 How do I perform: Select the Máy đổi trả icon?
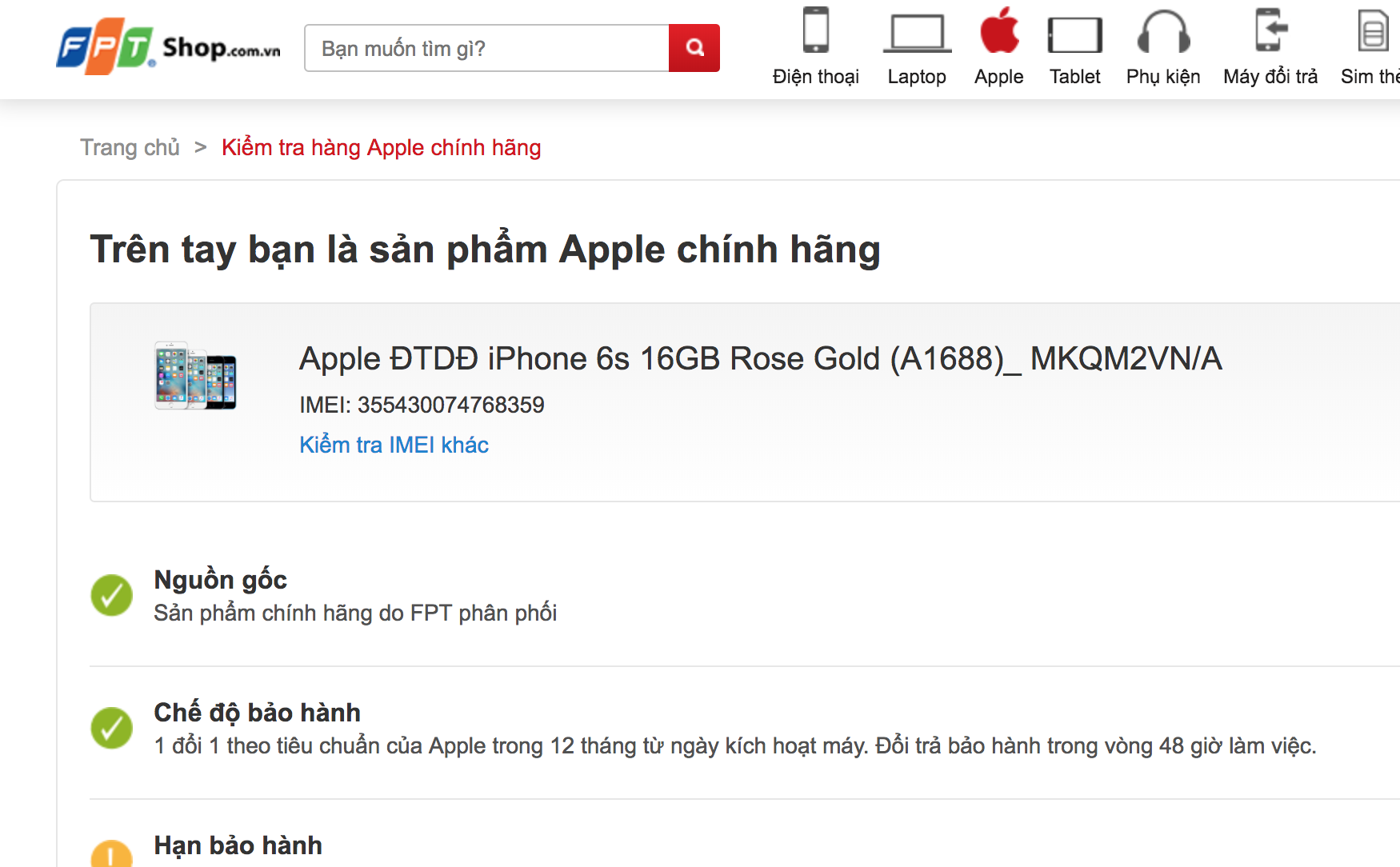click(x=1270, y=30)
